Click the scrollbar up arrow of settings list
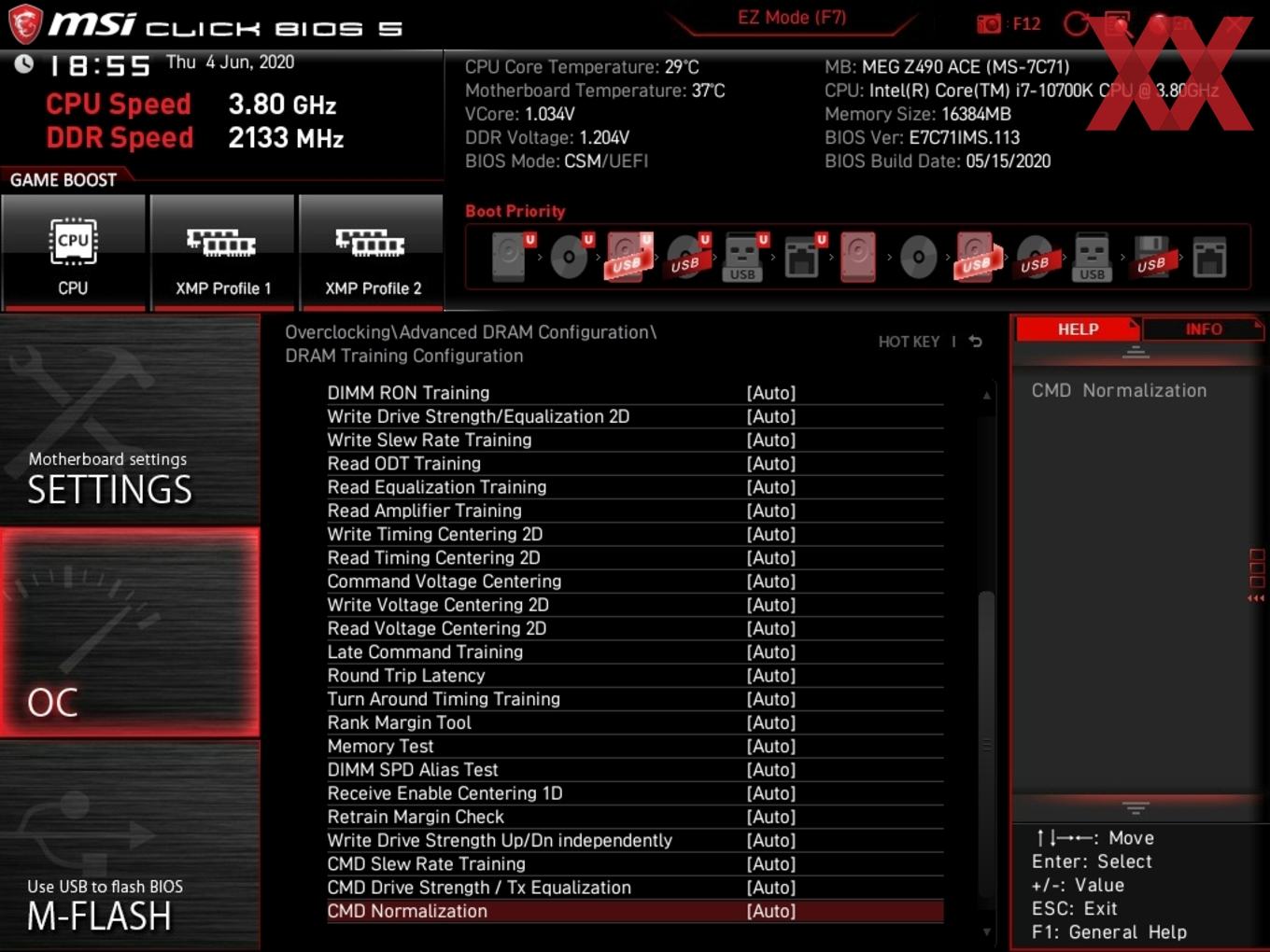The image size is (1270, 952). 986,396
